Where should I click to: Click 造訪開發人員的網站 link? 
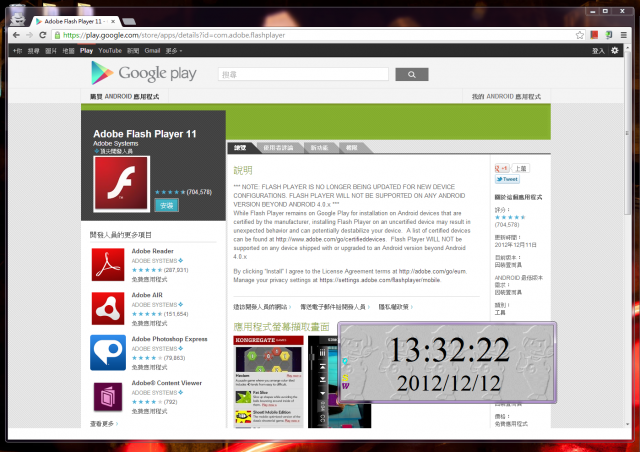[262, 307]
